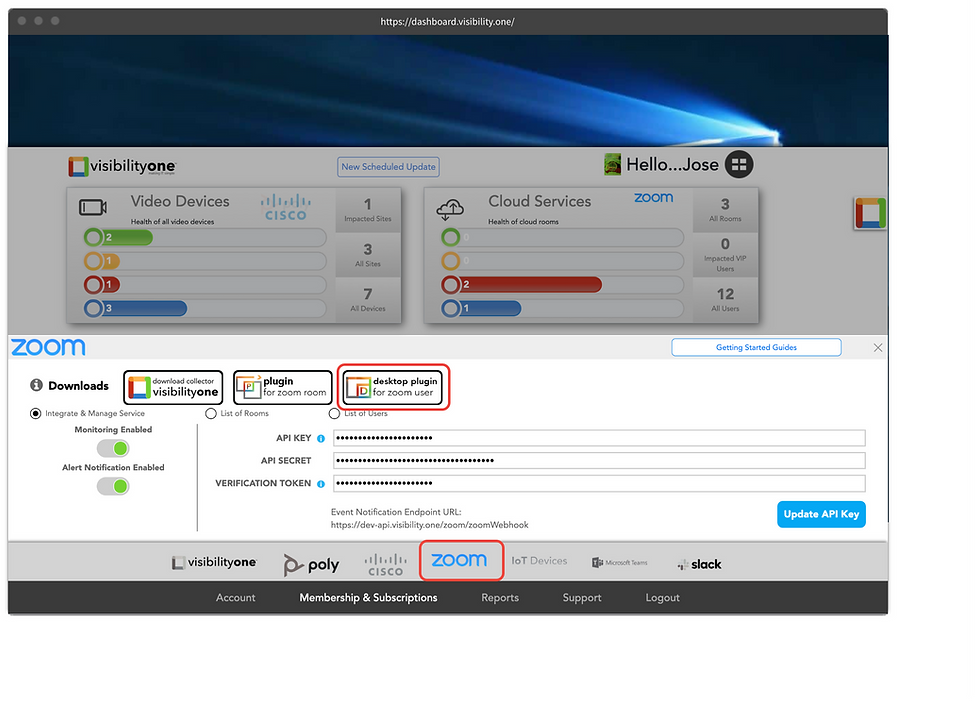The height and width of the screenshot is (706, 980).
Task: Click the visibilityone logo in dashboard header
Action: click(x=122, y=166)
